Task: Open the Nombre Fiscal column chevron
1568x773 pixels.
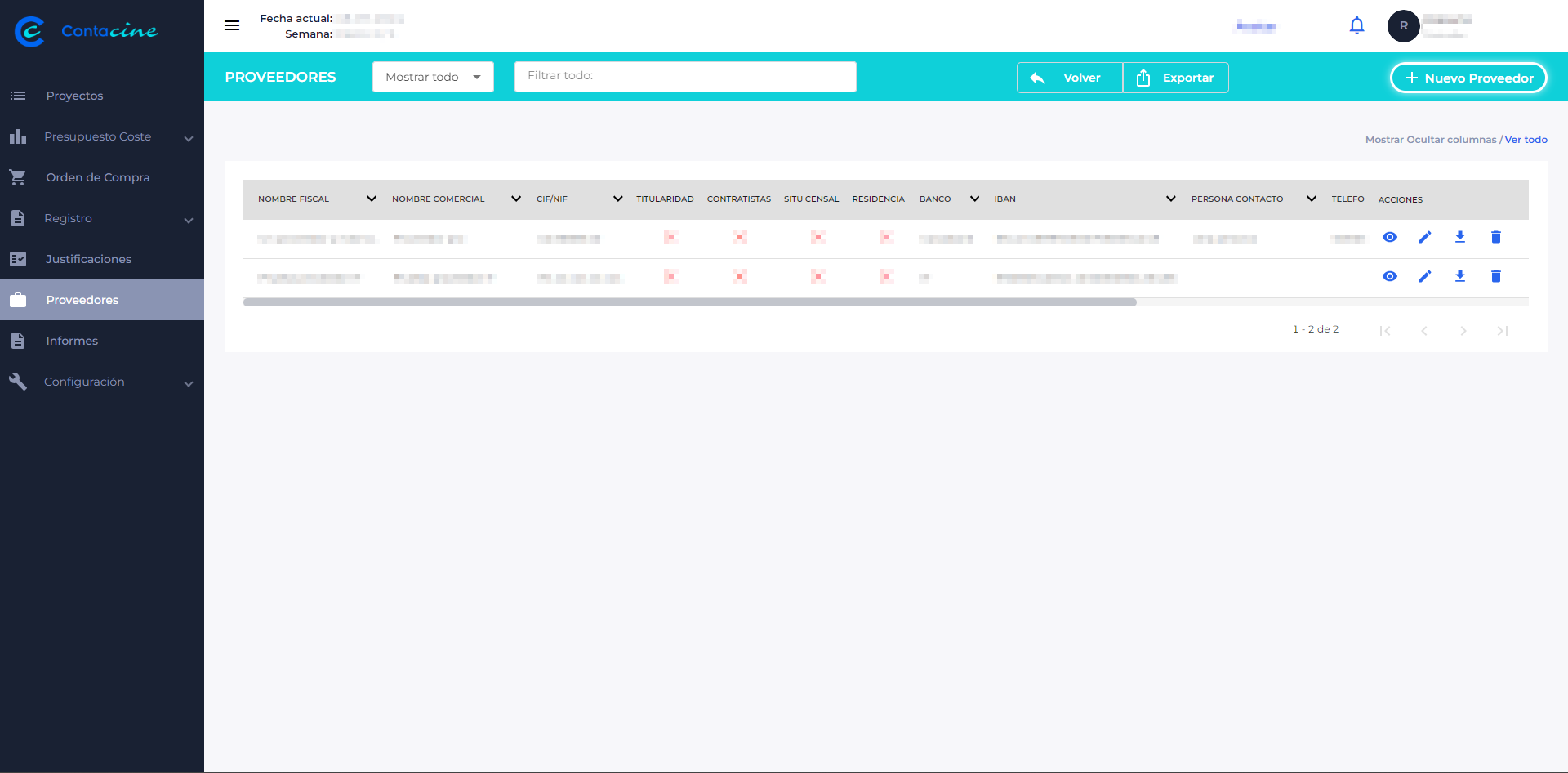Action: 372,199
